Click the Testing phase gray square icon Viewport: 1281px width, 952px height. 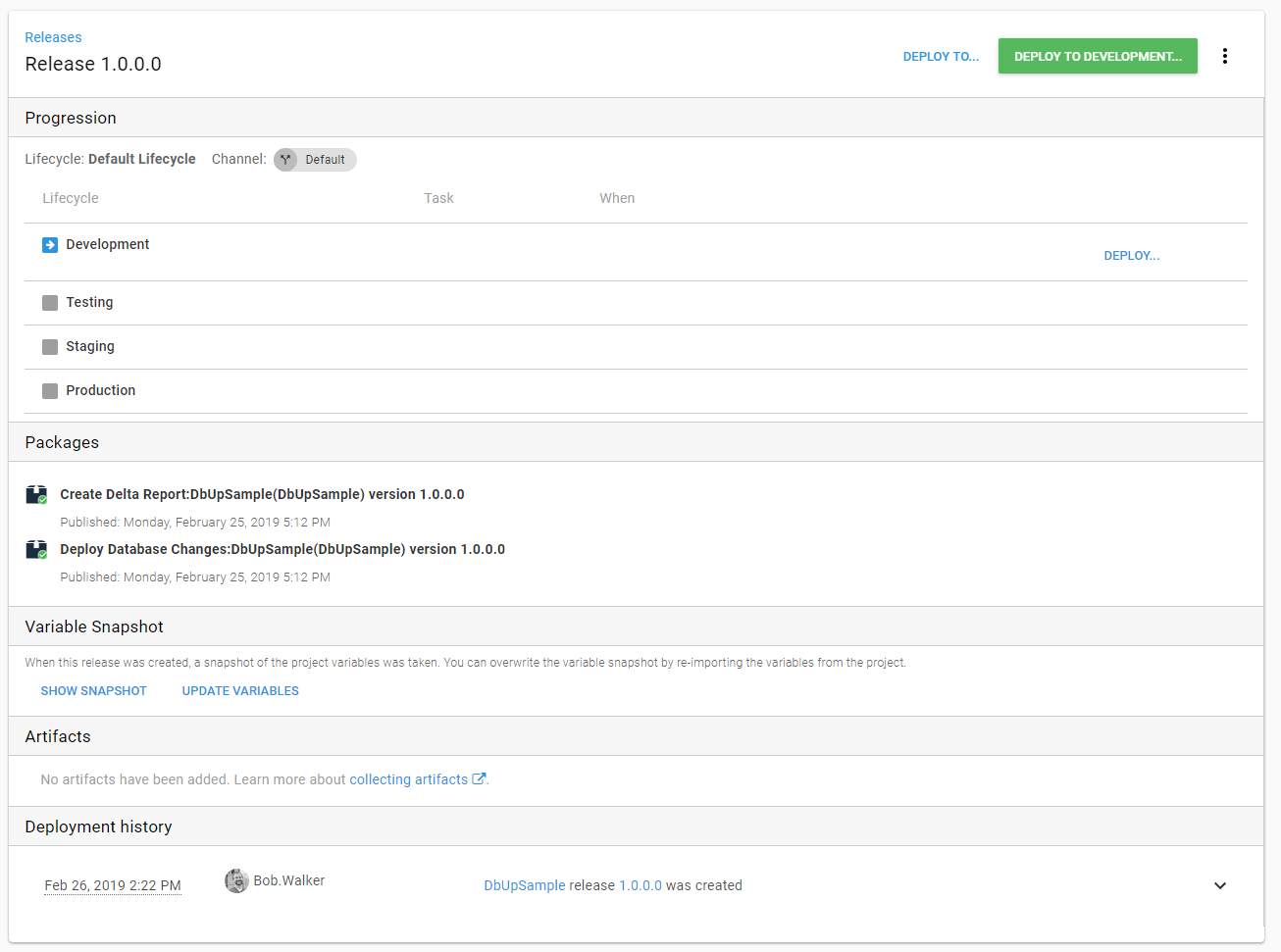50,303
